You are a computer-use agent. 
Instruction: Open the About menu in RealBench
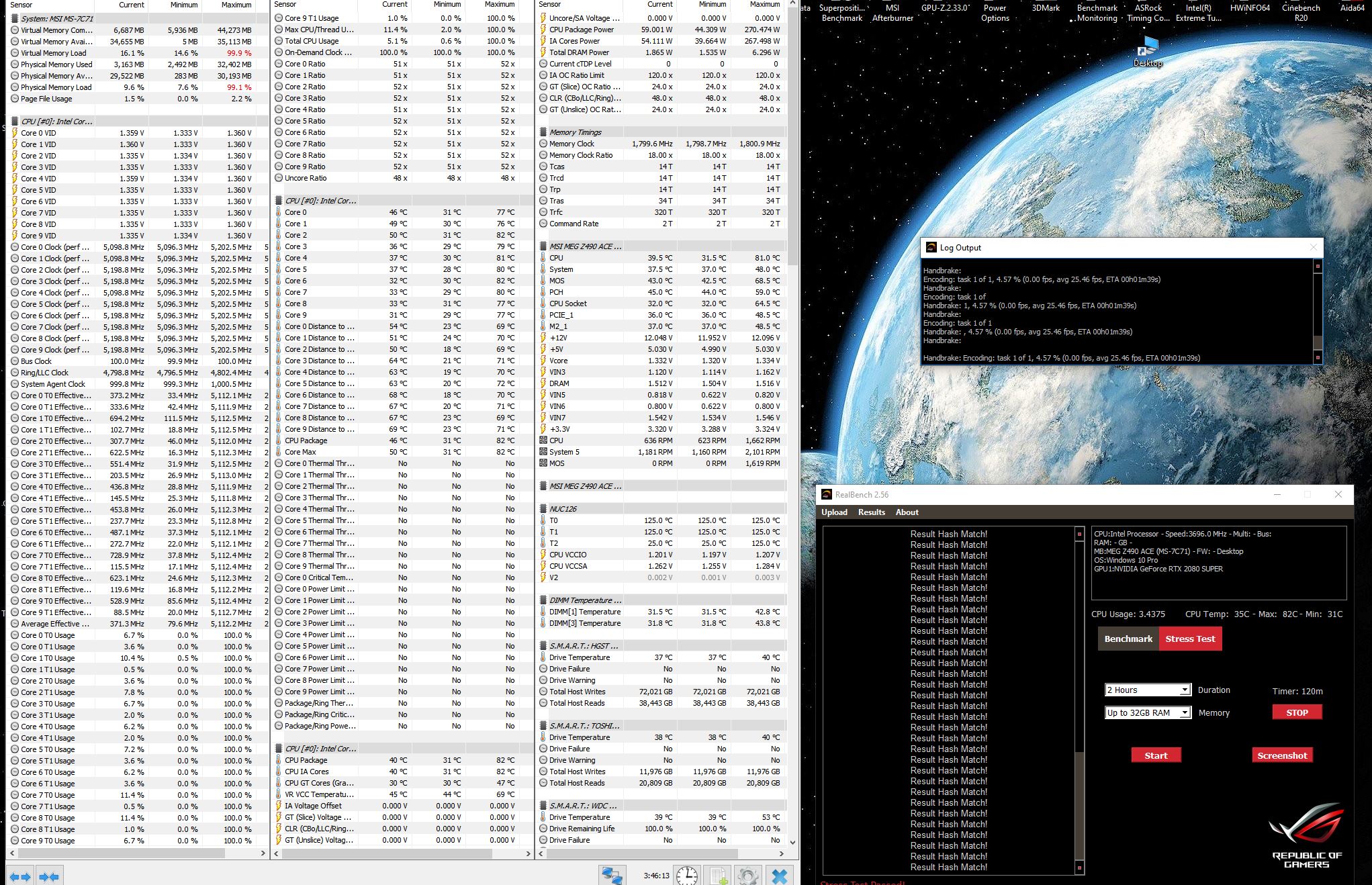(907, 512)
